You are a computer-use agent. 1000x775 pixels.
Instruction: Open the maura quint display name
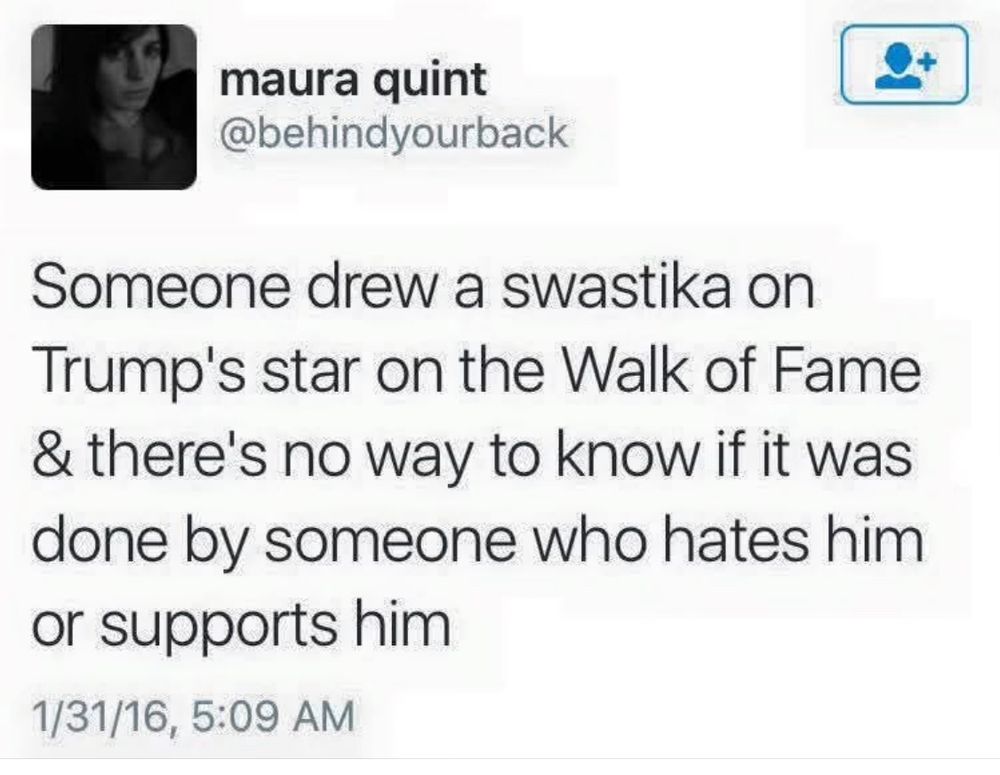(x=353, y=81)
